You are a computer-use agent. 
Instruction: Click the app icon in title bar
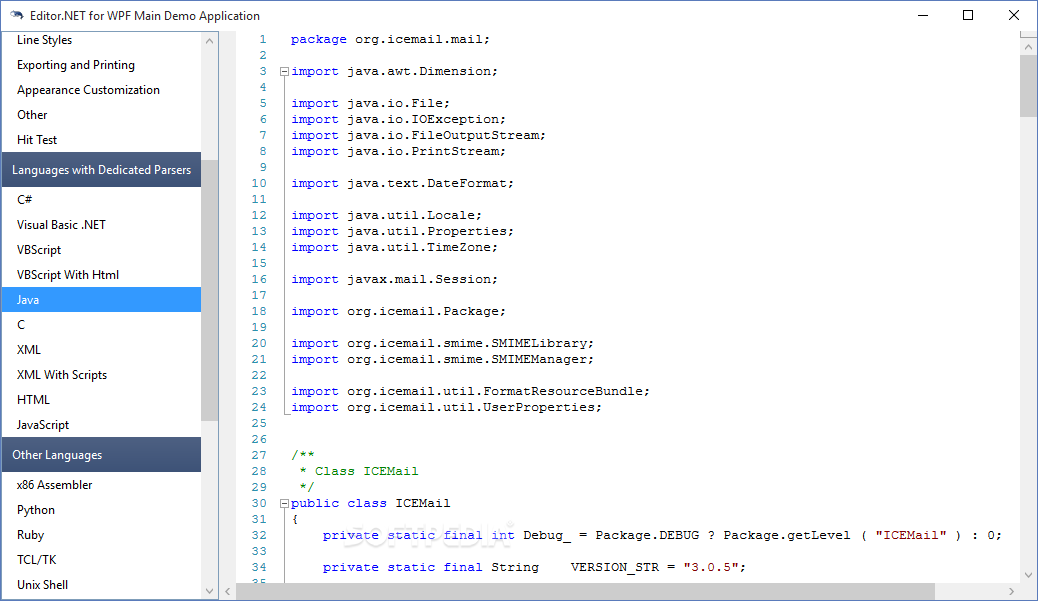coord(17,15)
